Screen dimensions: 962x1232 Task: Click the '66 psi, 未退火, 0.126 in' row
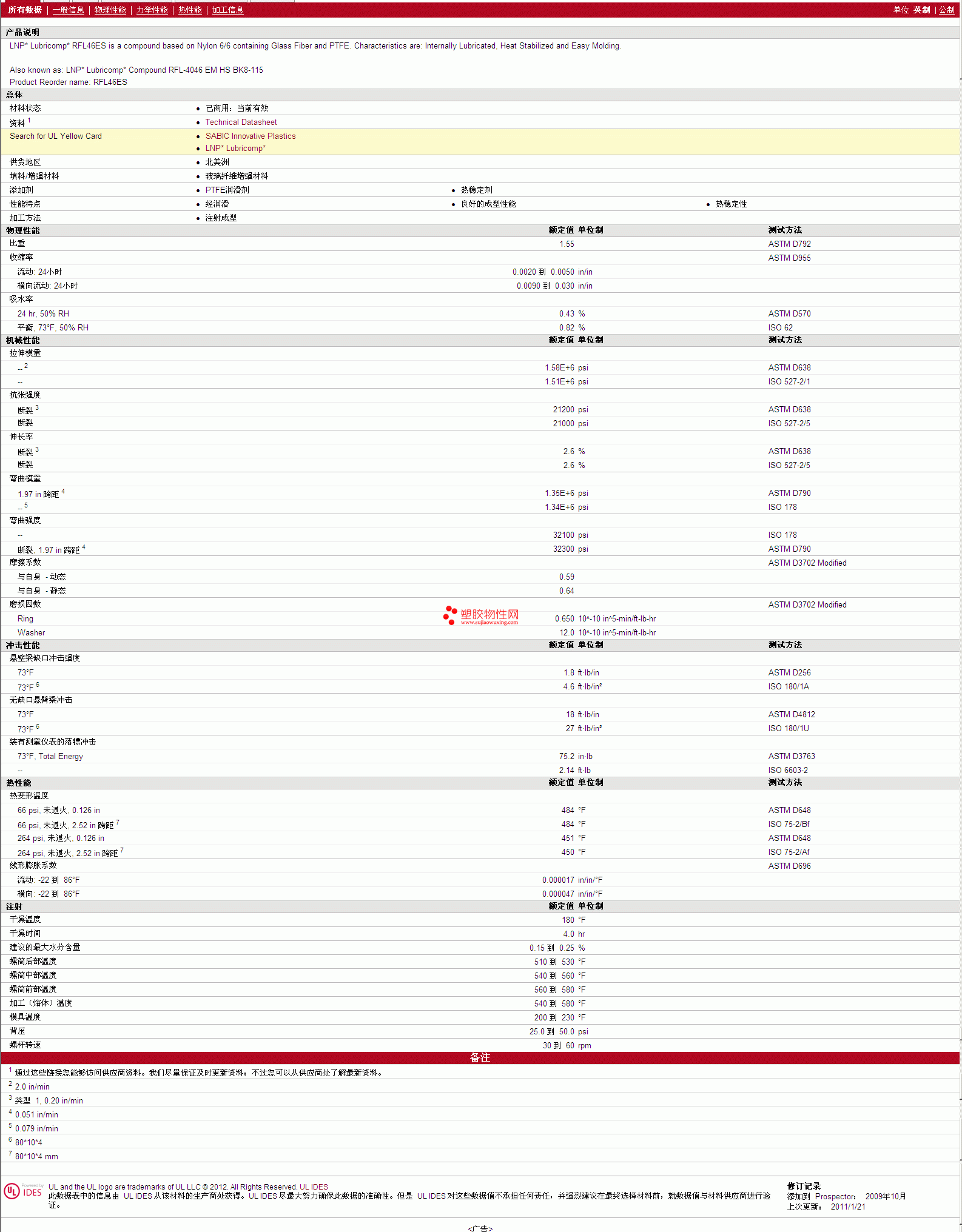tap(59, 810)
